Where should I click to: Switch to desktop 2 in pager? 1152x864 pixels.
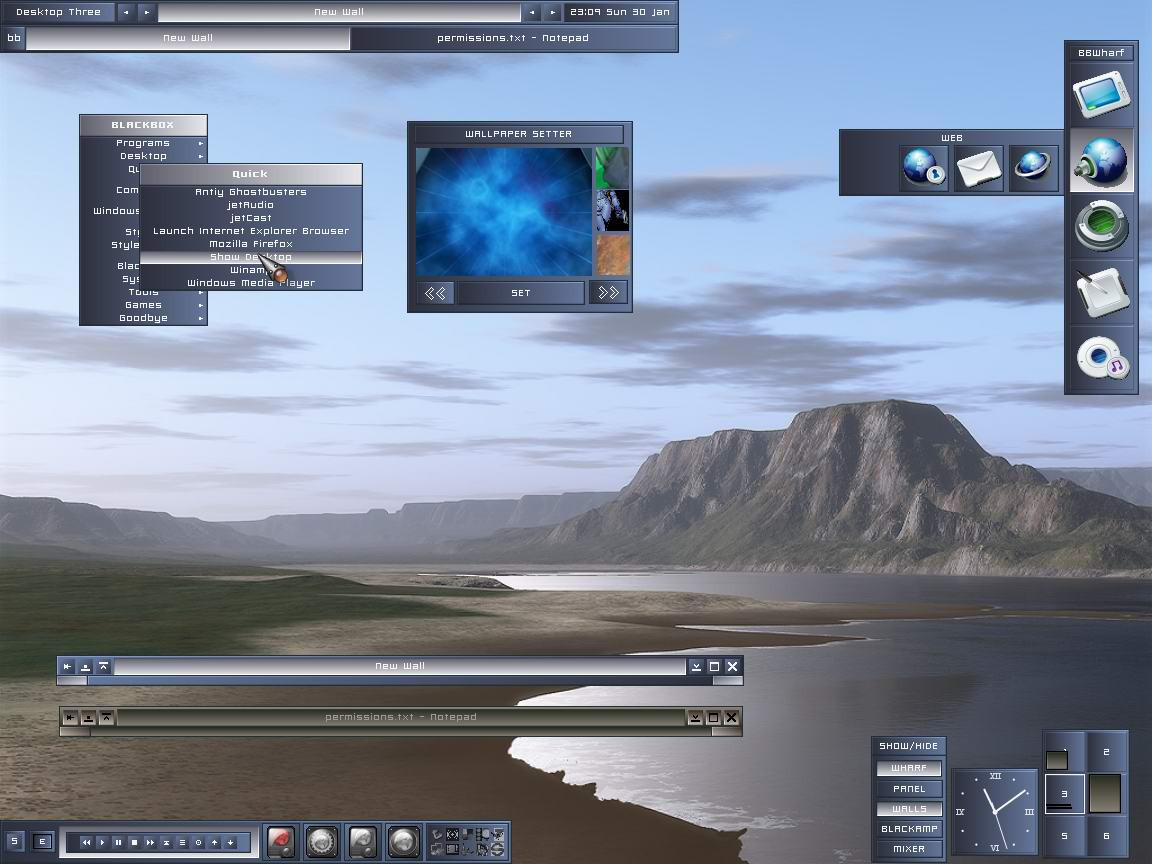[x=1106, y=752]
